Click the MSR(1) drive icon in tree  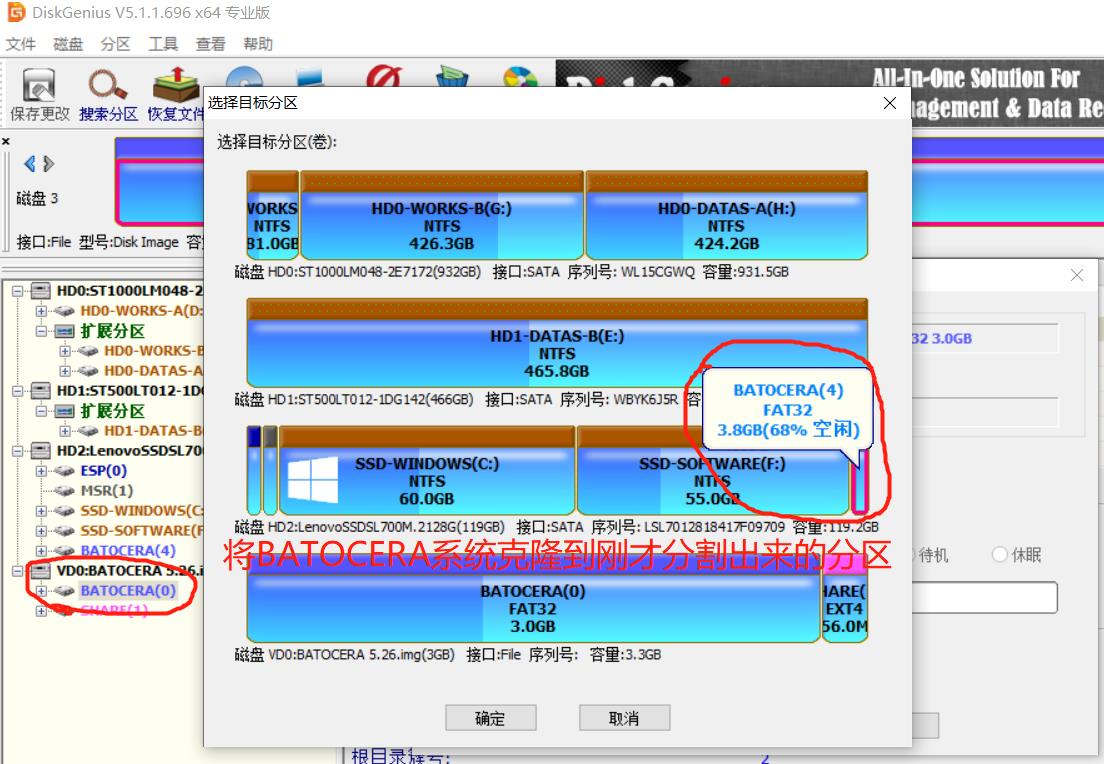(65, 491)
